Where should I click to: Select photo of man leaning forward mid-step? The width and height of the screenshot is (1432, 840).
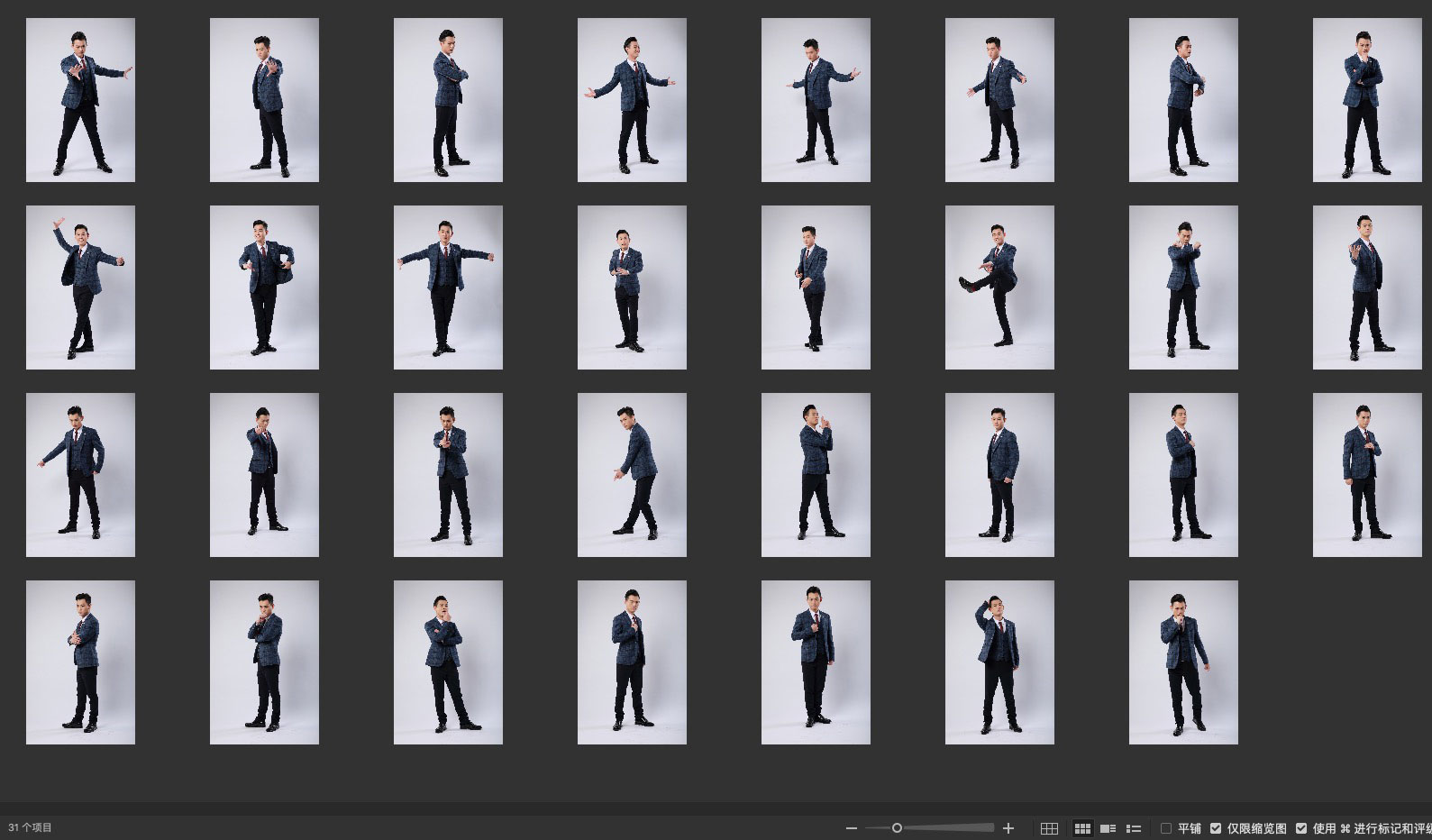click(x=632, y=475)
